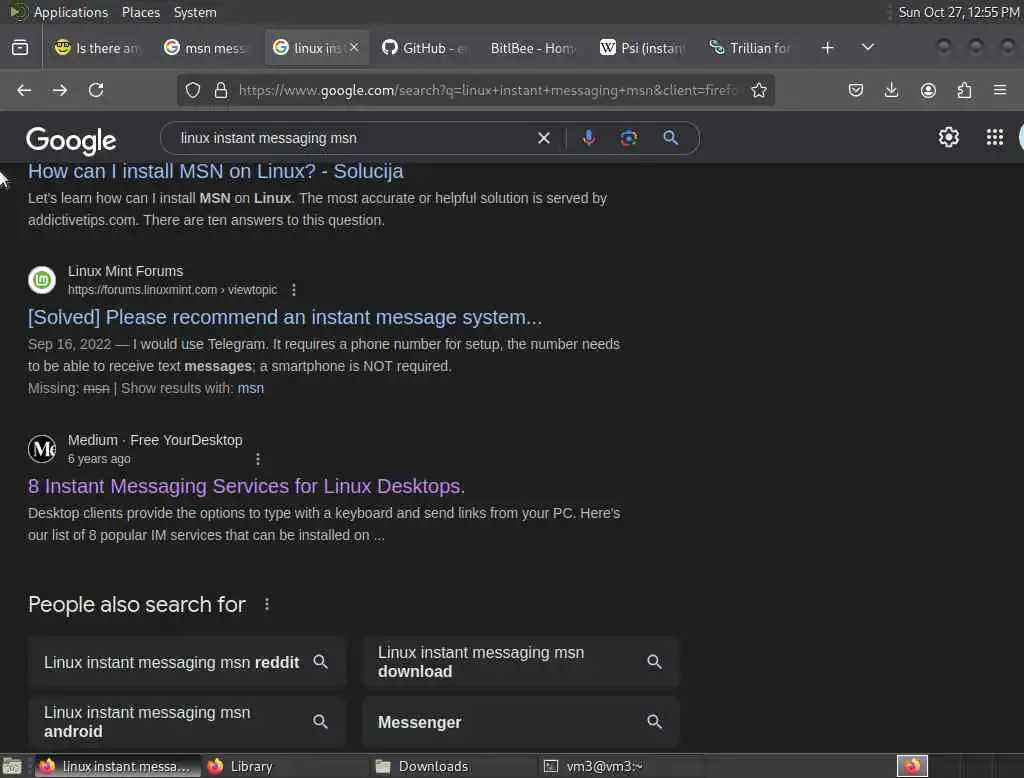Open the Firefox hamburger menu

(x=1000, y=90)
